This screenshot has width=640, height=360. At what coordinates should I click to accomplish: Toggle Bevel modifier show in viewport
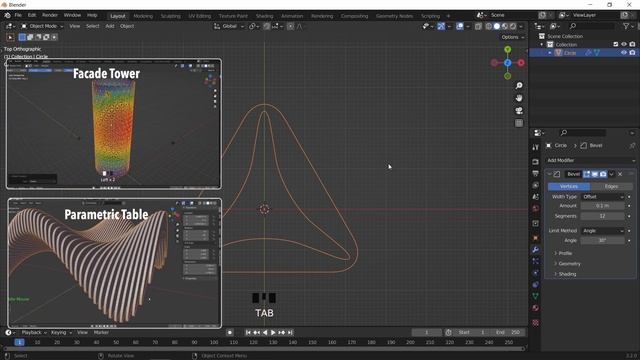[x=595, y=174]
